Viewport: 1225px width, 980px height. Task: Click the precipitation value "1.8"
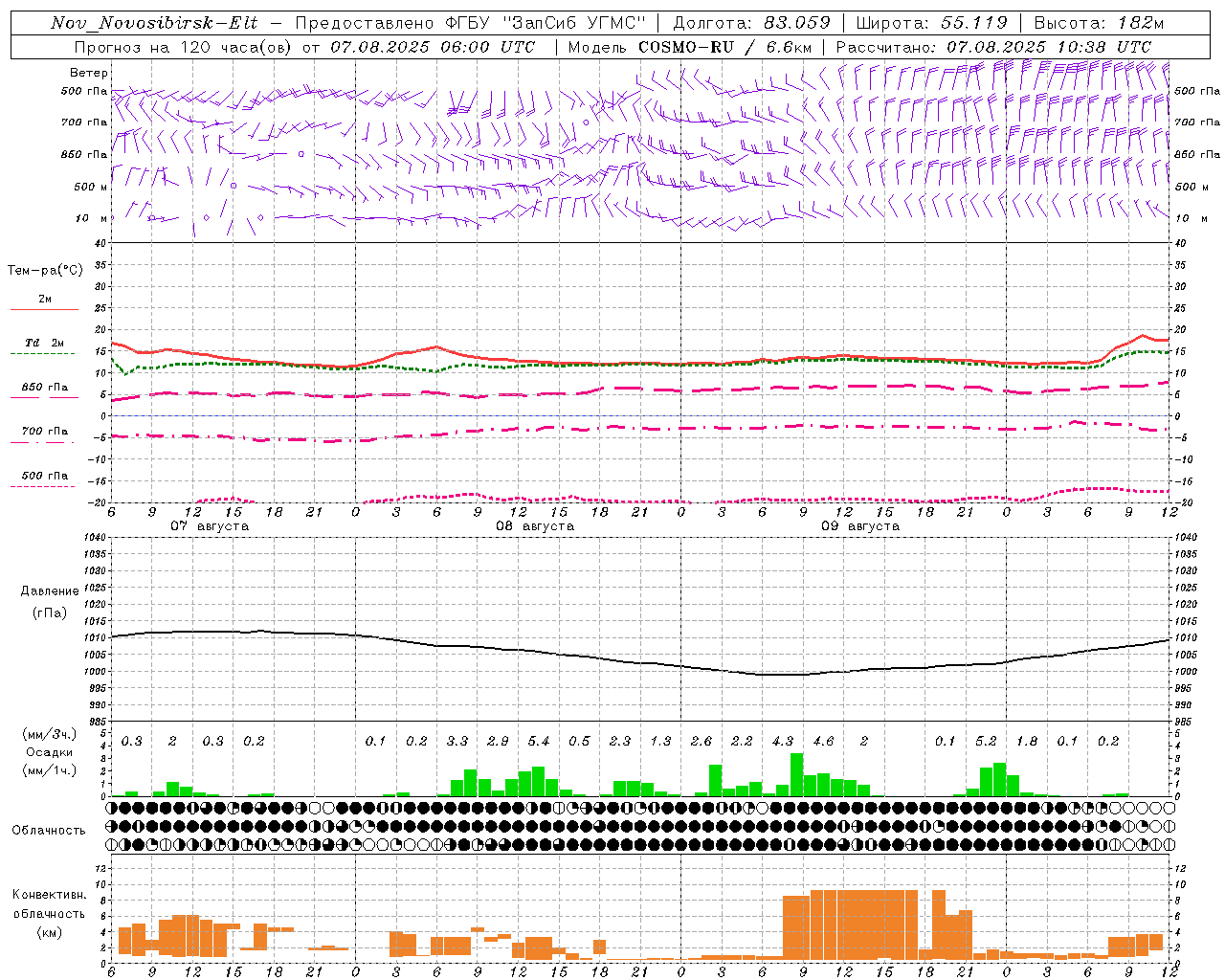(1027, 741)
